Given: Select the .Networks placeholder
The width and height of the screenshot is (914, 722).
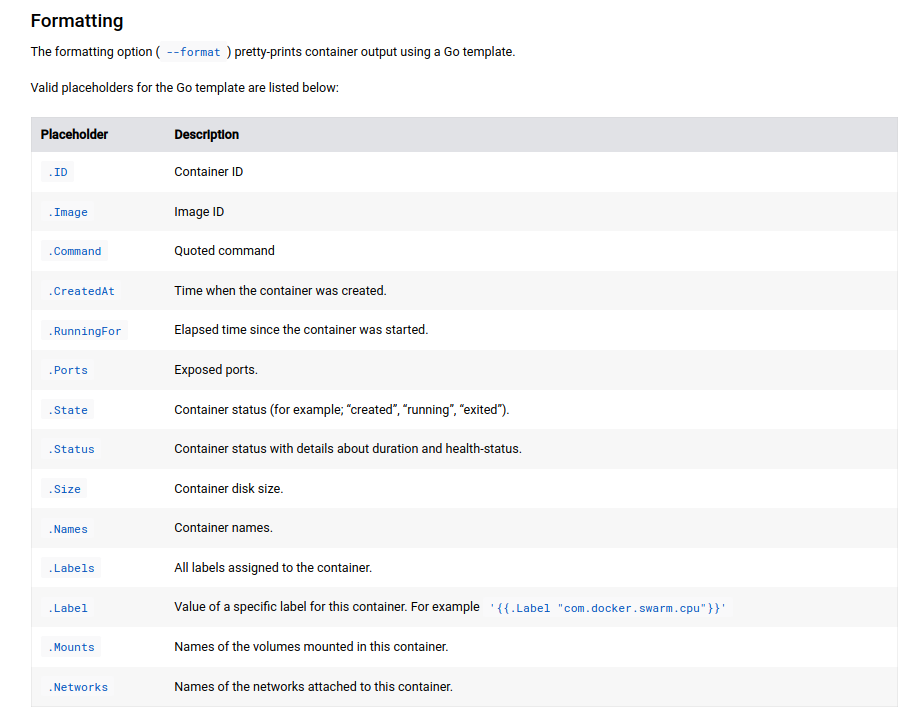Looking at the screenshot, I should coord(78,688).
